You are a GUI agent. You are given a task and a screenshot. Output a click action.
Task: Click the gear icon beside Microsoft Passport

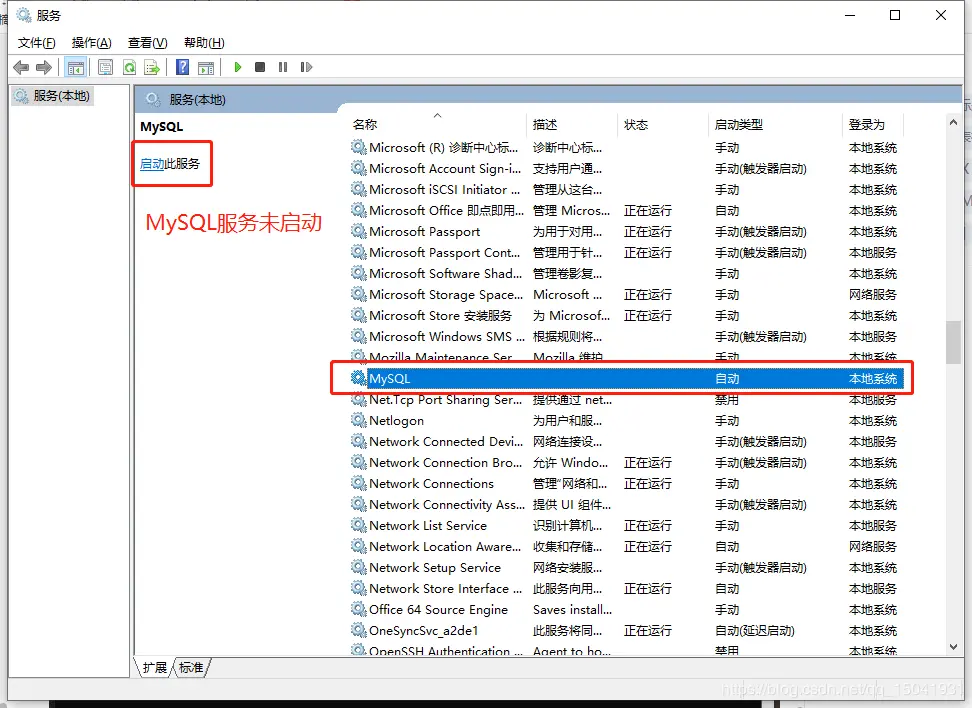(358, 231)
